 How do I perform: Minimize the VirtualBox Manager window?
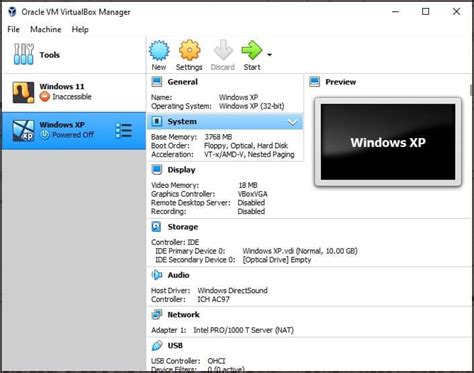pos(395,12)
